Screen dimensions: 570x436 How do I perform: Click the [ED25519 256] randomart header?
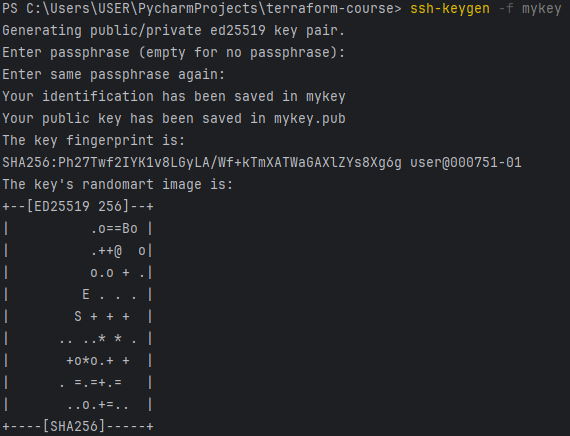pyautogui.click(x=78, y=207)
